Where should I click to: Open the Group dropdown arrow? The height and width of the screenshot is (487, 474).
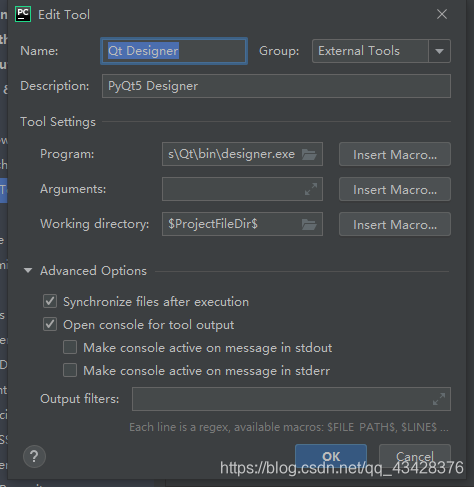coord(439,51)
